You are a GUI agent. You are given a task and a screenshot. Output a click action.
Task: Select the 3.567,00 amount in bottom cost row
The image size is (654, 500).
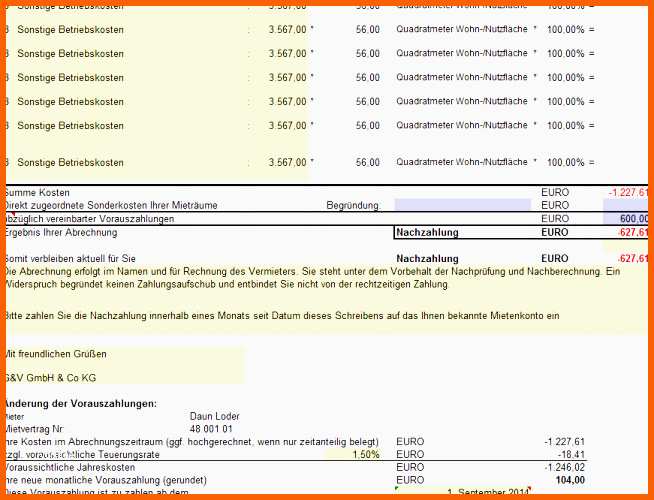coord(287,162)
